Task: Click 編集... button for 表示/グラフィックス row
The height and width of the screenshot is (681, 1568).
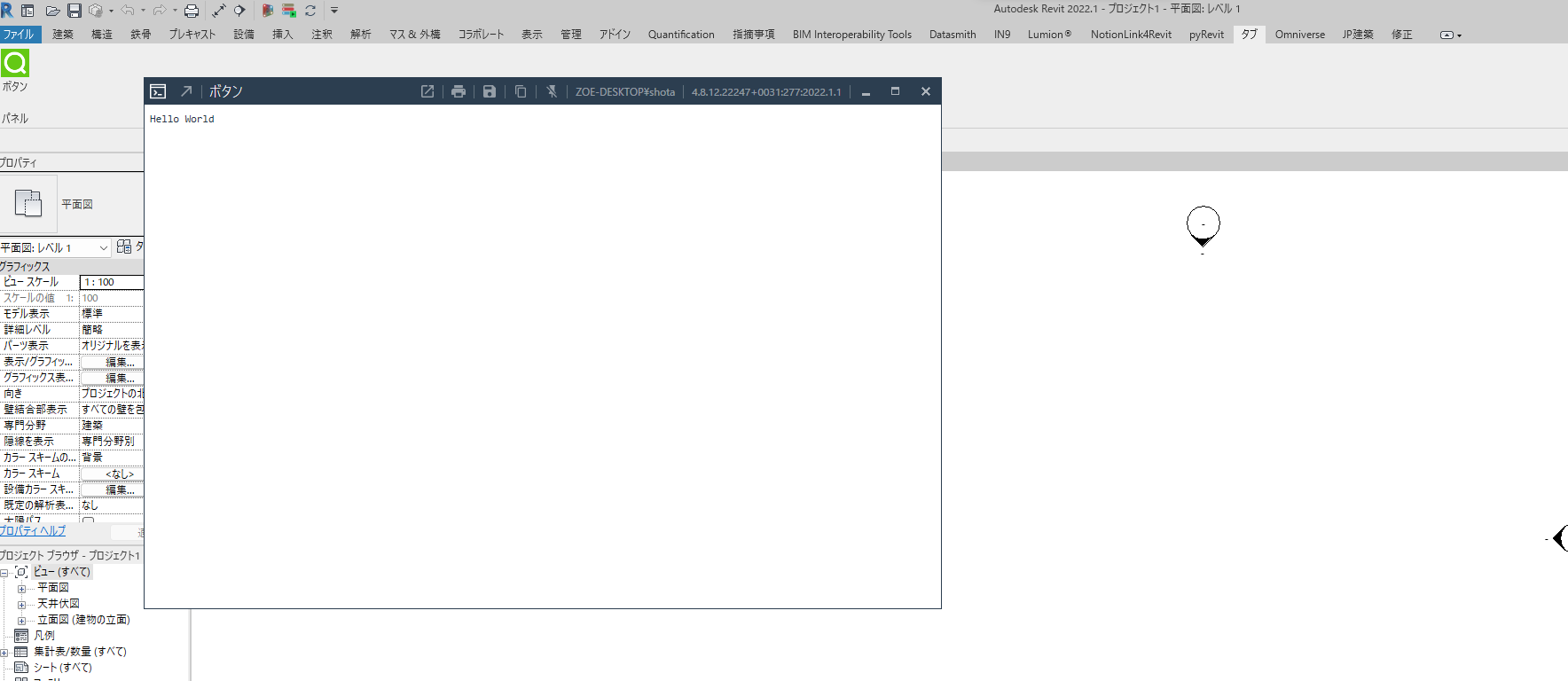Action: point(112,362)
